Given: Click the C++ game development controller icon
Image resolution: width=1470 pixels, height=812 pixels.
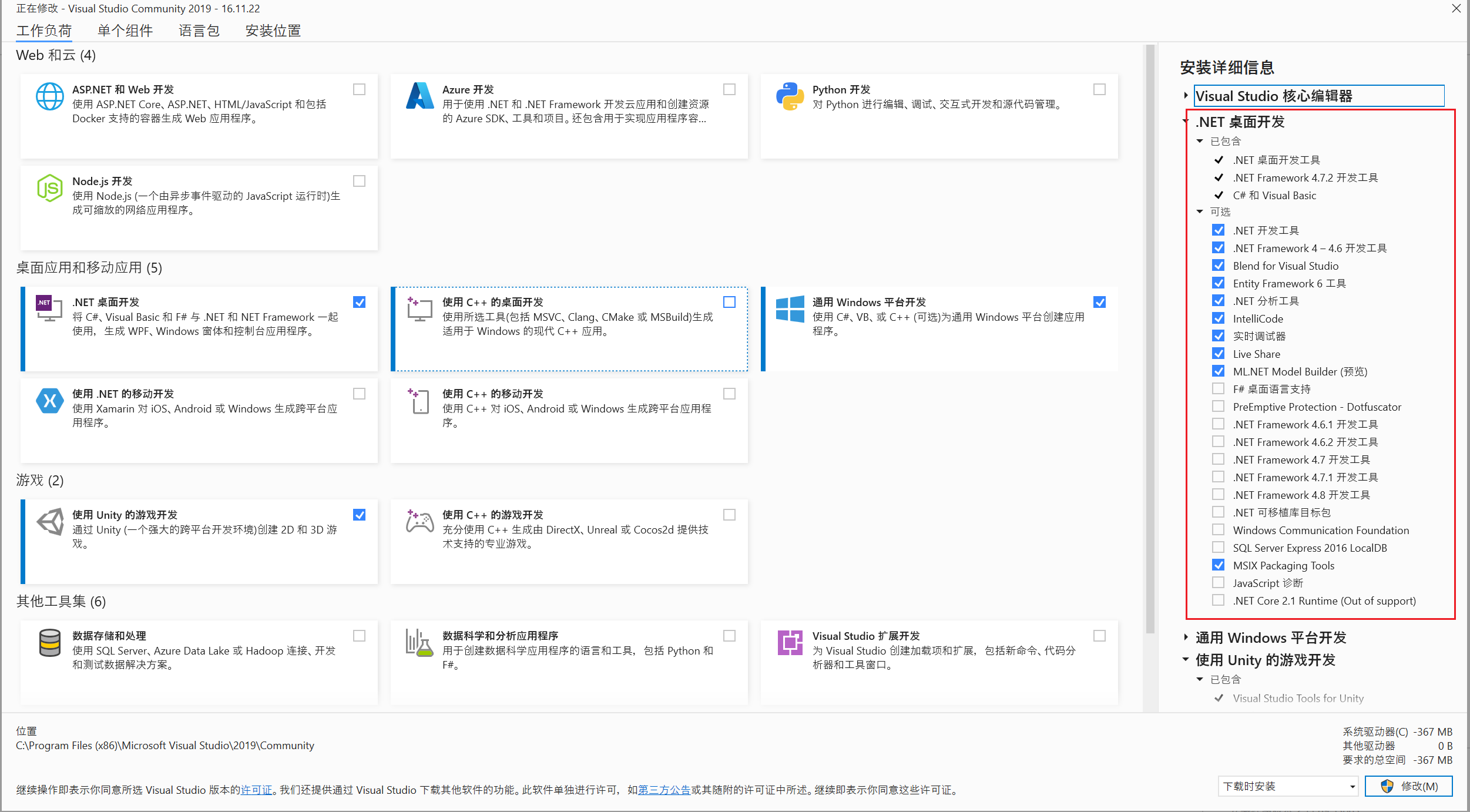Looking at the screenshot, I should pyautogui.click(x=419, y=521).
